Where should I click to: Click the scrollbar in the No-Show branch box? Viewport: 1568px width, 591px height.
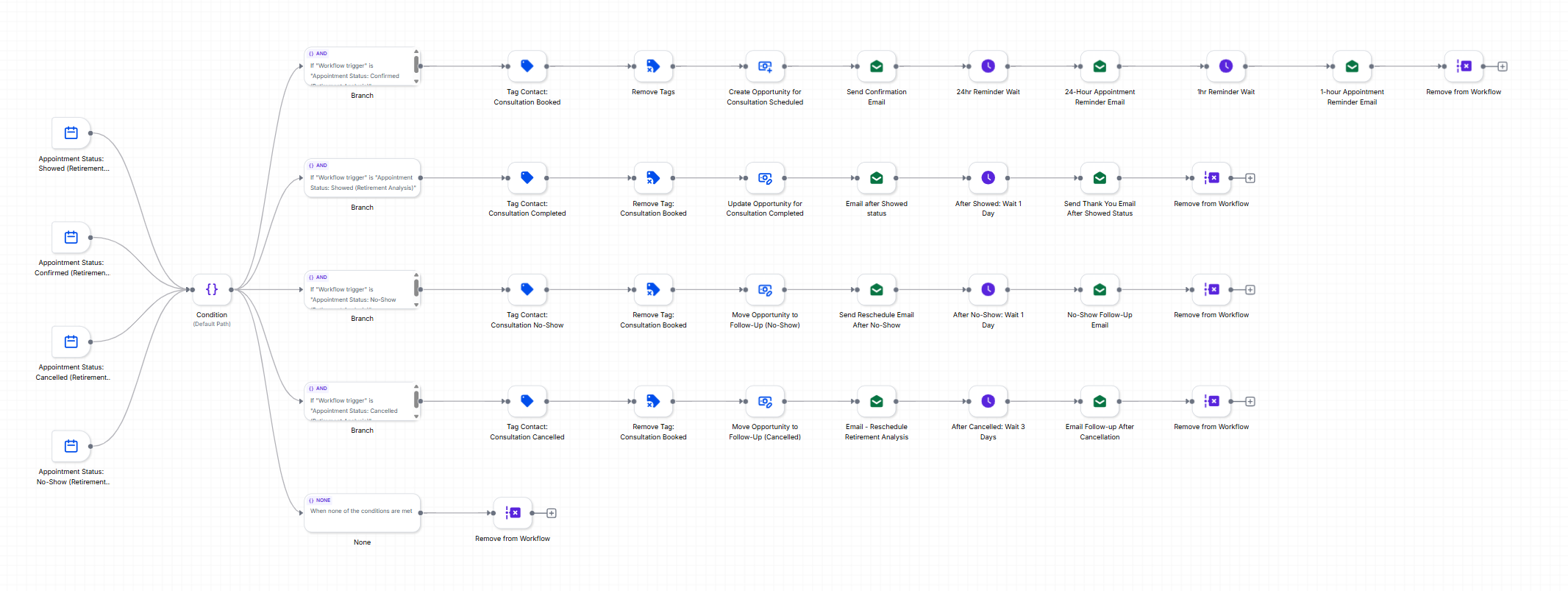point(416,289)
